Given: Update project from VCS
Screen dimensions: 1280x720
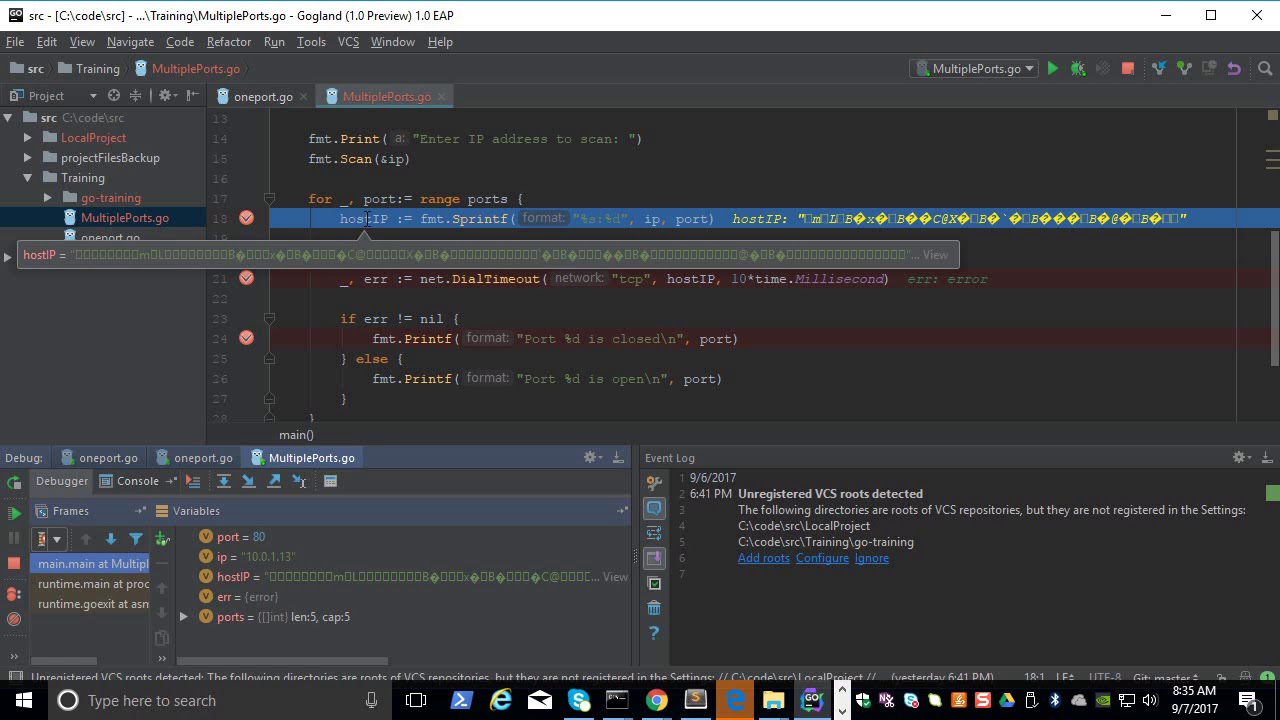Looking at the screenshot, I should (x=1159, y=69).
